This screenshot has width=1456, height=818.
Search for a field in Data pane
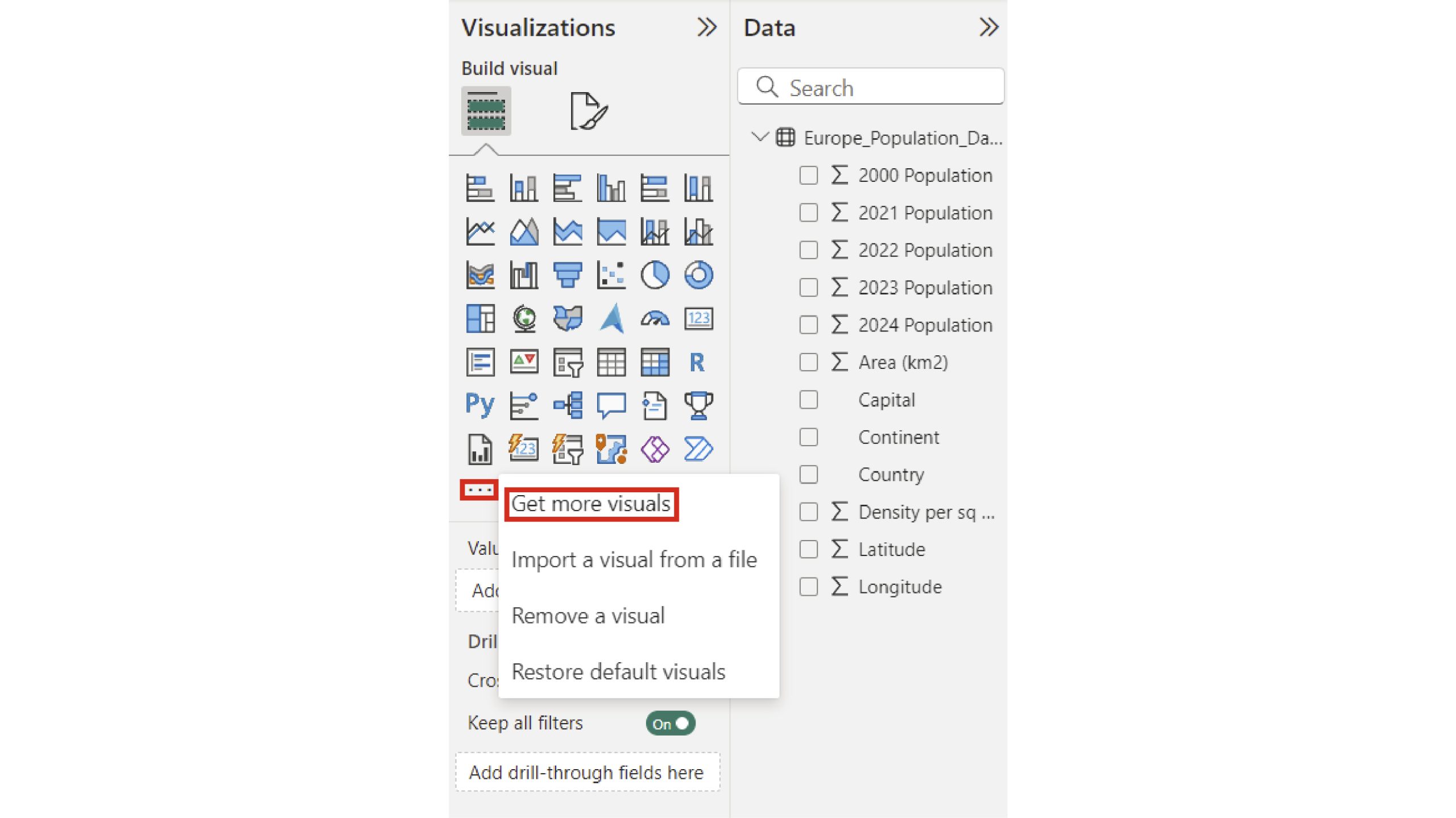pyautogui.click(x=871, y=88)
